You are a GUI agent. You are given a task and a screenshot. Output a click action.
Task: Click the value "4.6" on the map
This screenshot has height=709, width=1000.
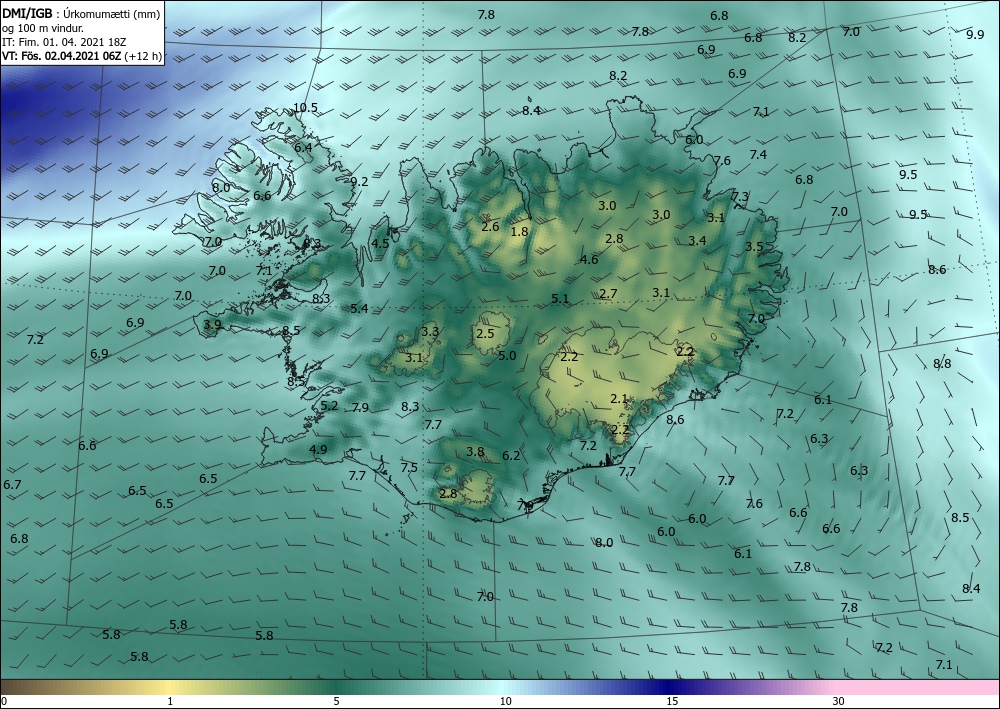589,259
